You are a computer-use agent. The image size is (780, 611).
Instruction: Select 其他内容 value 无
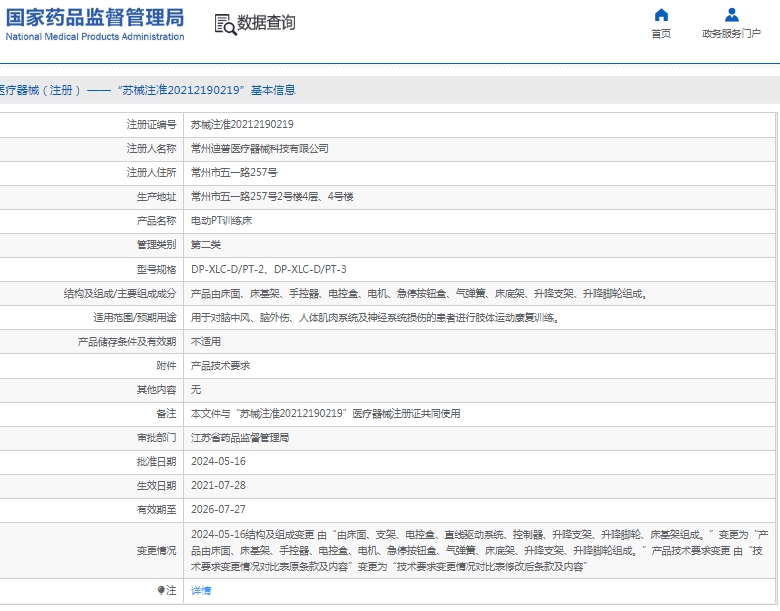pyautogui.click(x=196, y=390)
